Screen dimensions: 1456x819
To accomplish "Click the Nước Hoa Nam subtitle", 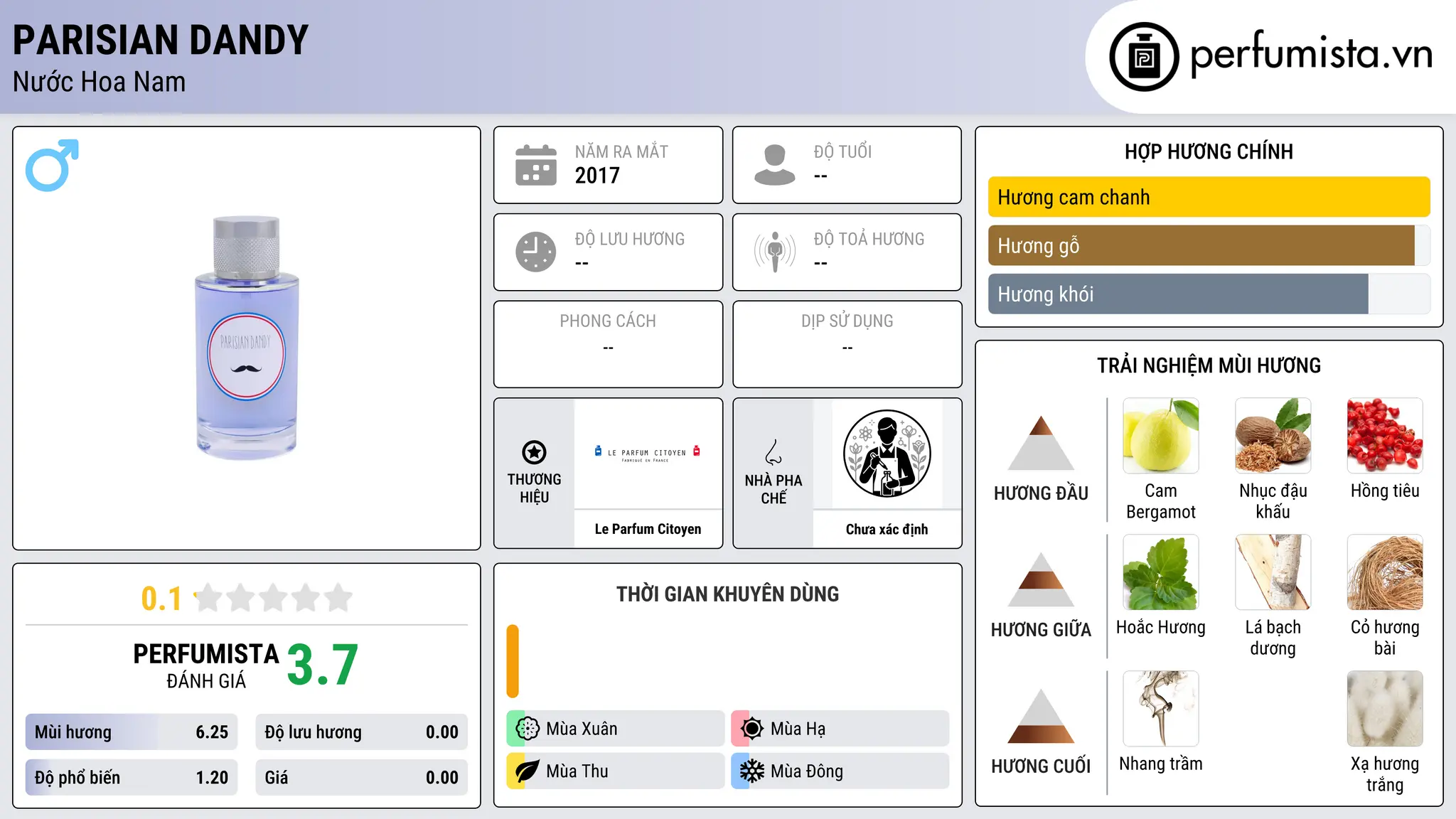I will point(100,82).
